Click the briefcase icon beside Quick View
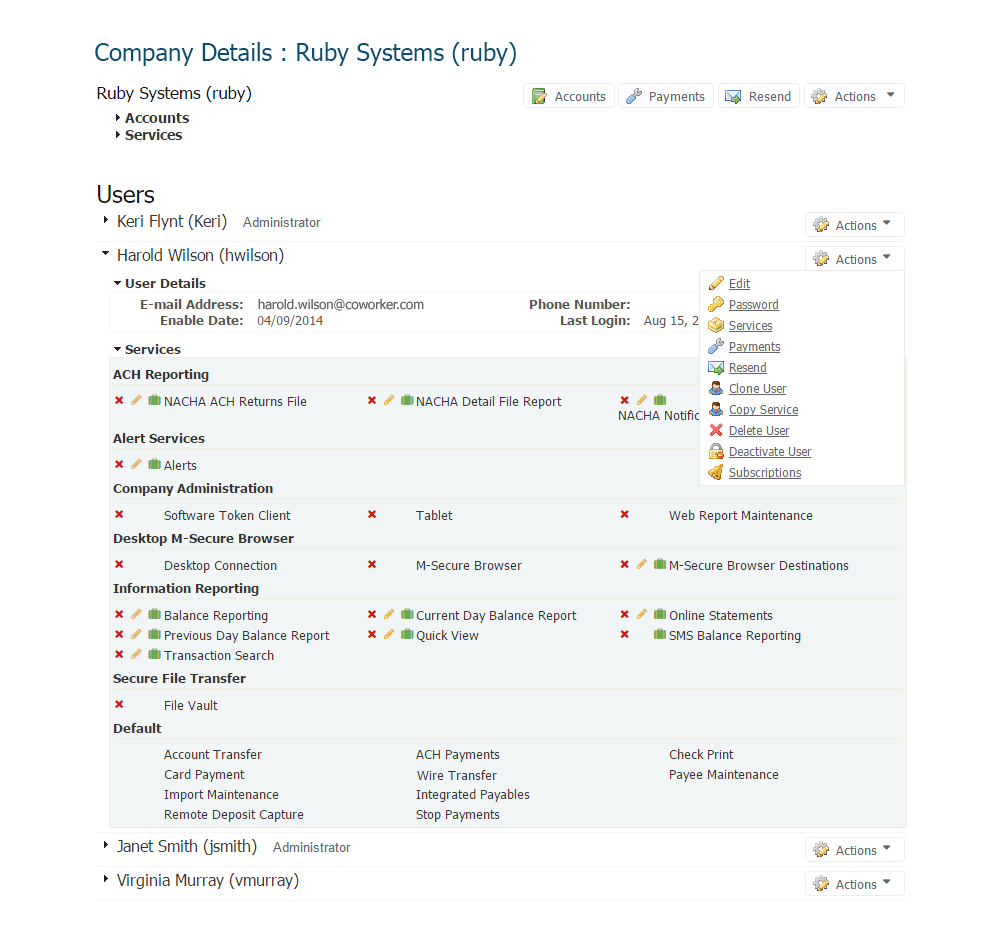1000x932 pixels. point(407,635)
